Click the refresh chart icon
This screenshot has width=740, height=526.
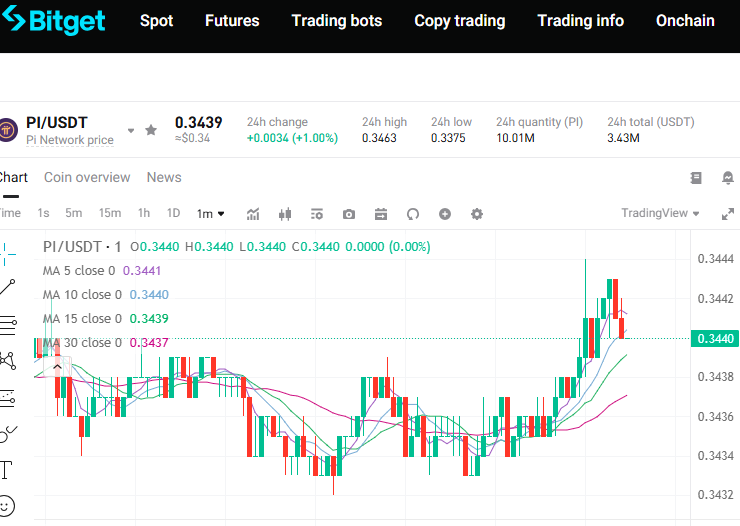click(413, 214)
